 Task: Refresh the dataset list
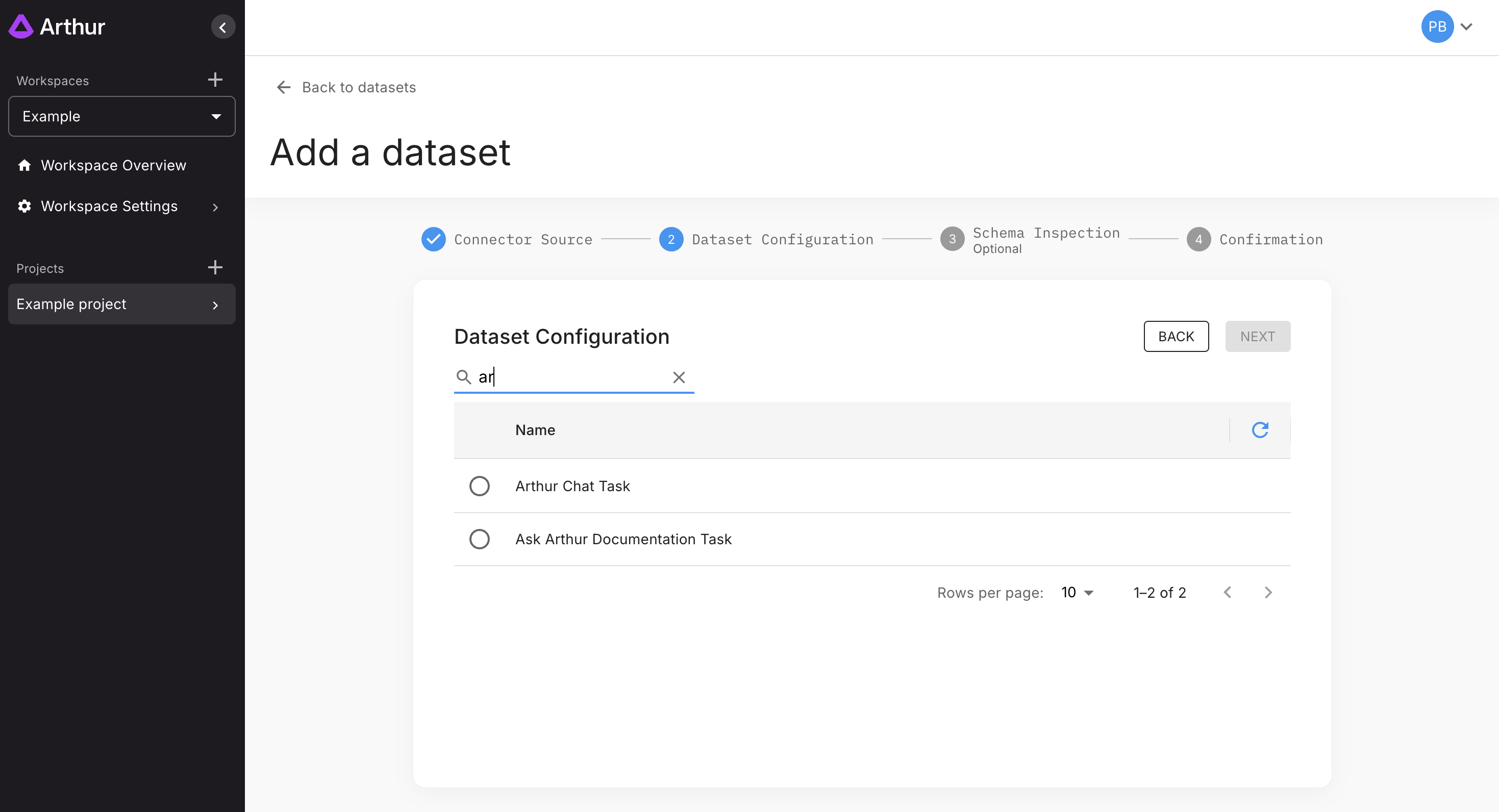1259,430
